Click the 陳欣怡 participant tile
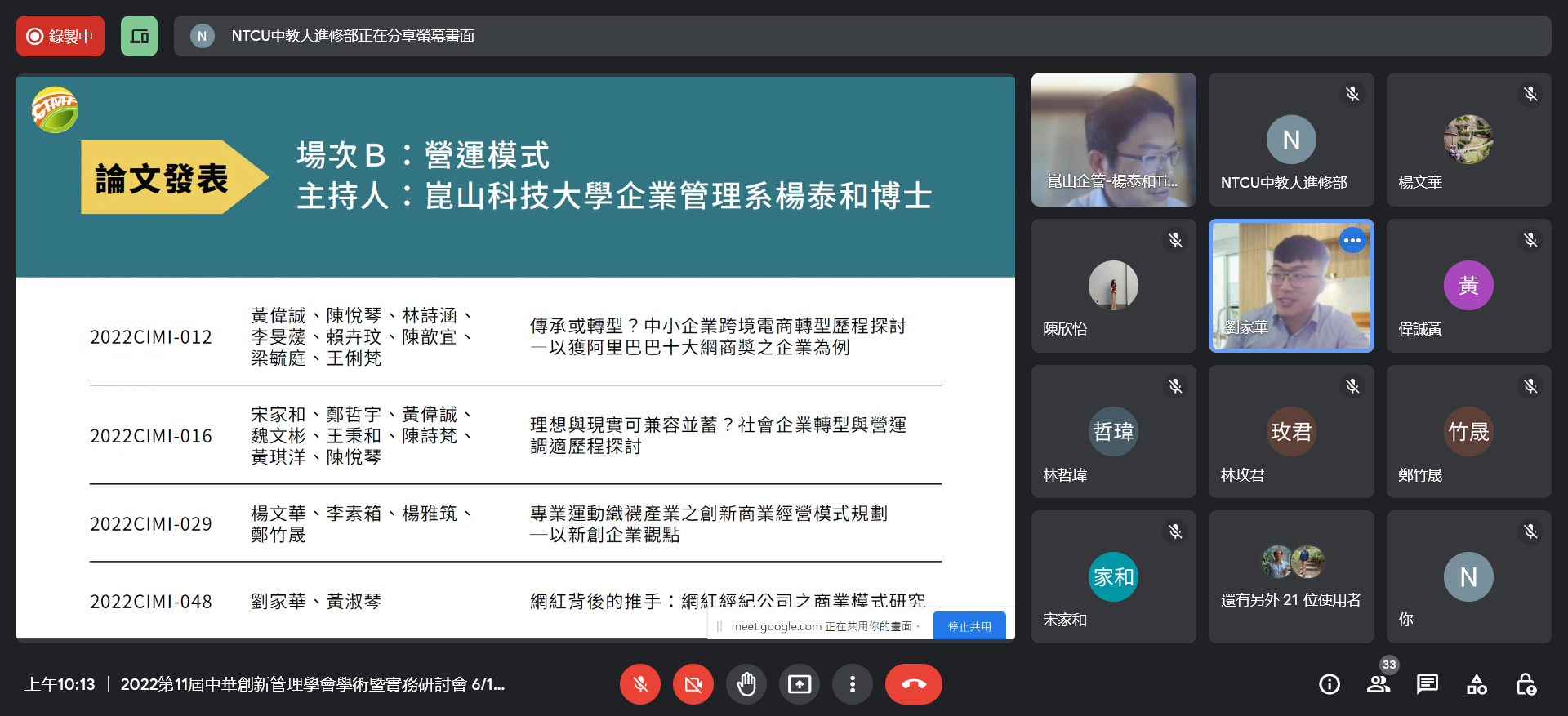The height and width of the screenshot is (716, 1568). pos(1113,286)
